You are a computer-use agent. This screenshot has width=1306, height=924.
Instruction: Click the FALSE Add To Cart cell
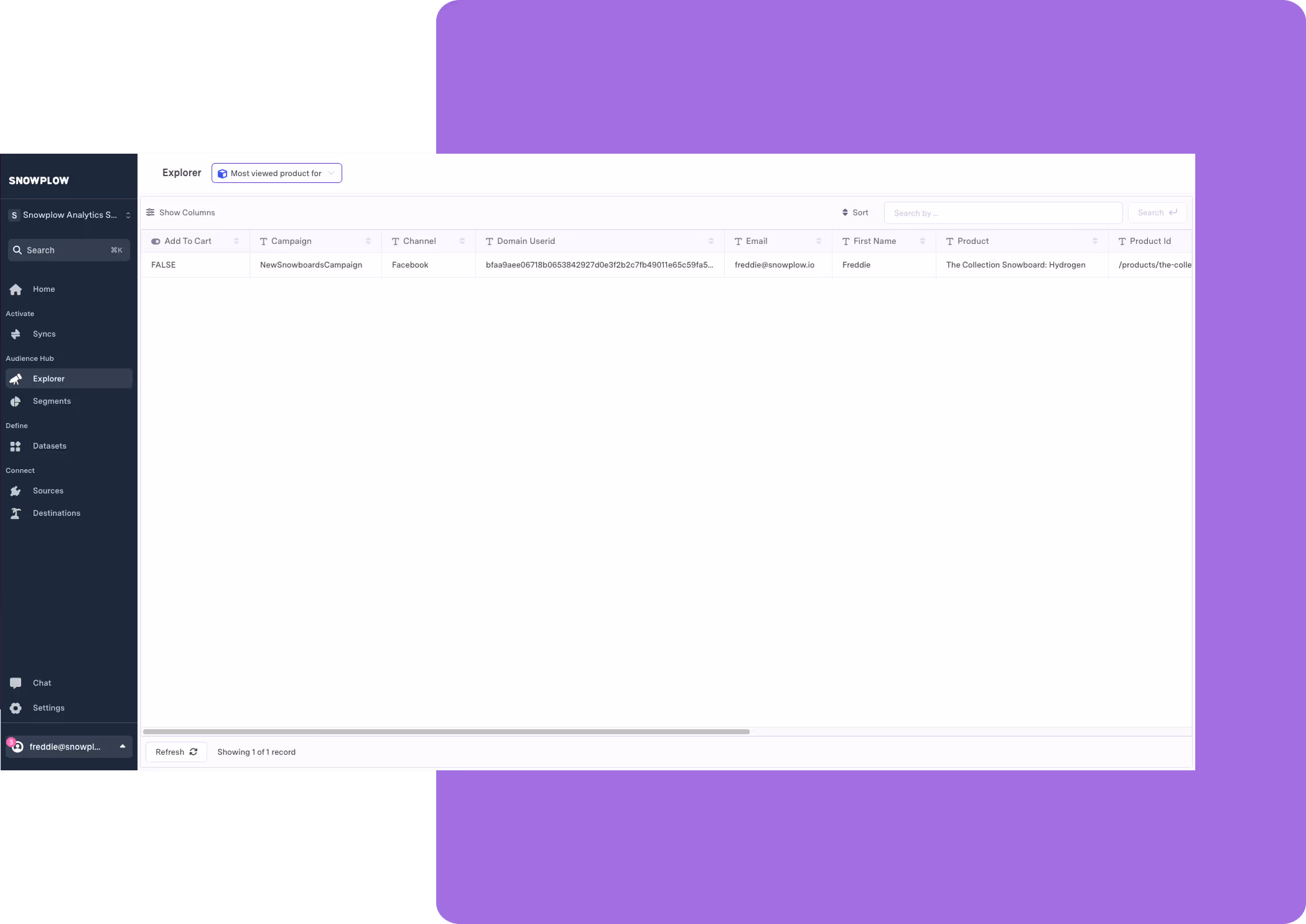click(195, 265)
